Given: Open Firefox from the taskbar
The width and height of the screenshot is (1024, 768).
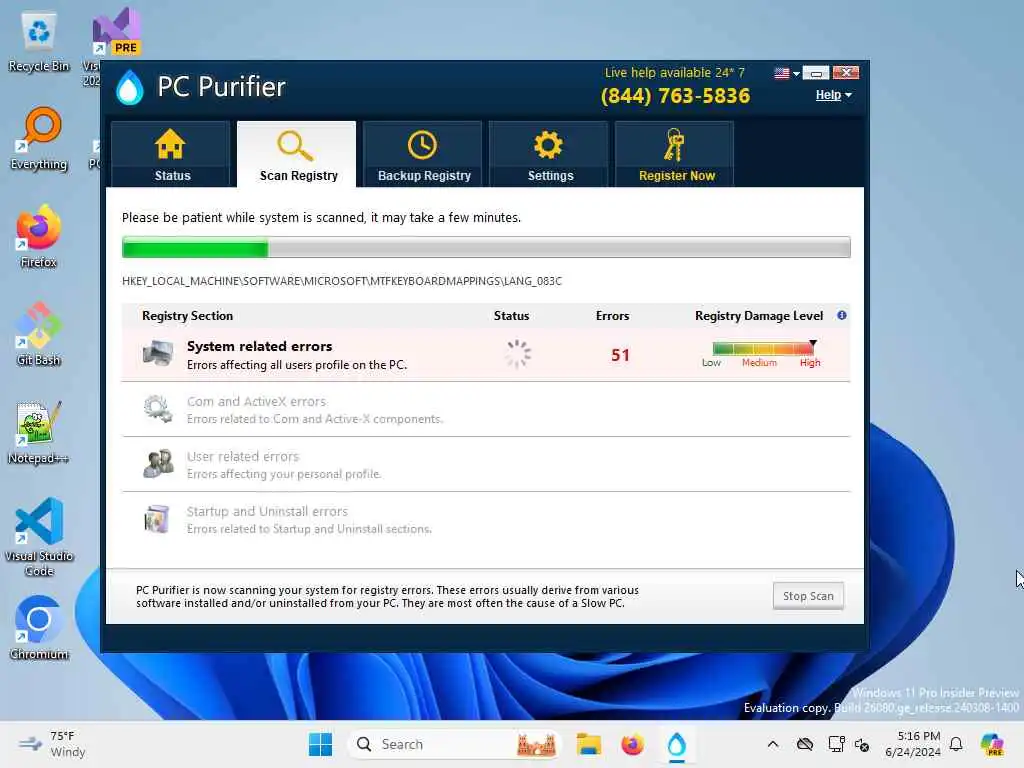Looking at the screenshot, I should point(632,744).
